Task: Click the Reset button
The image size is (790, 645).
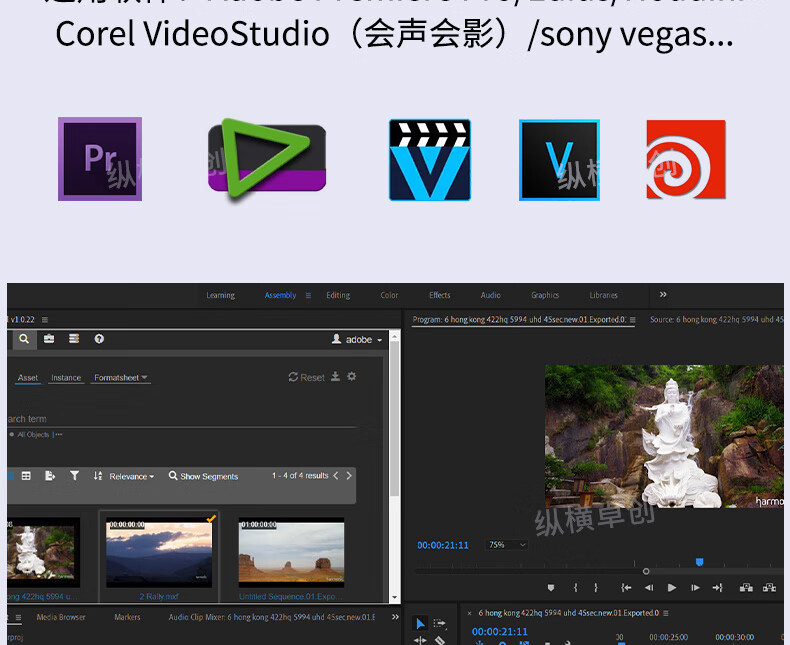Action: 306,377
